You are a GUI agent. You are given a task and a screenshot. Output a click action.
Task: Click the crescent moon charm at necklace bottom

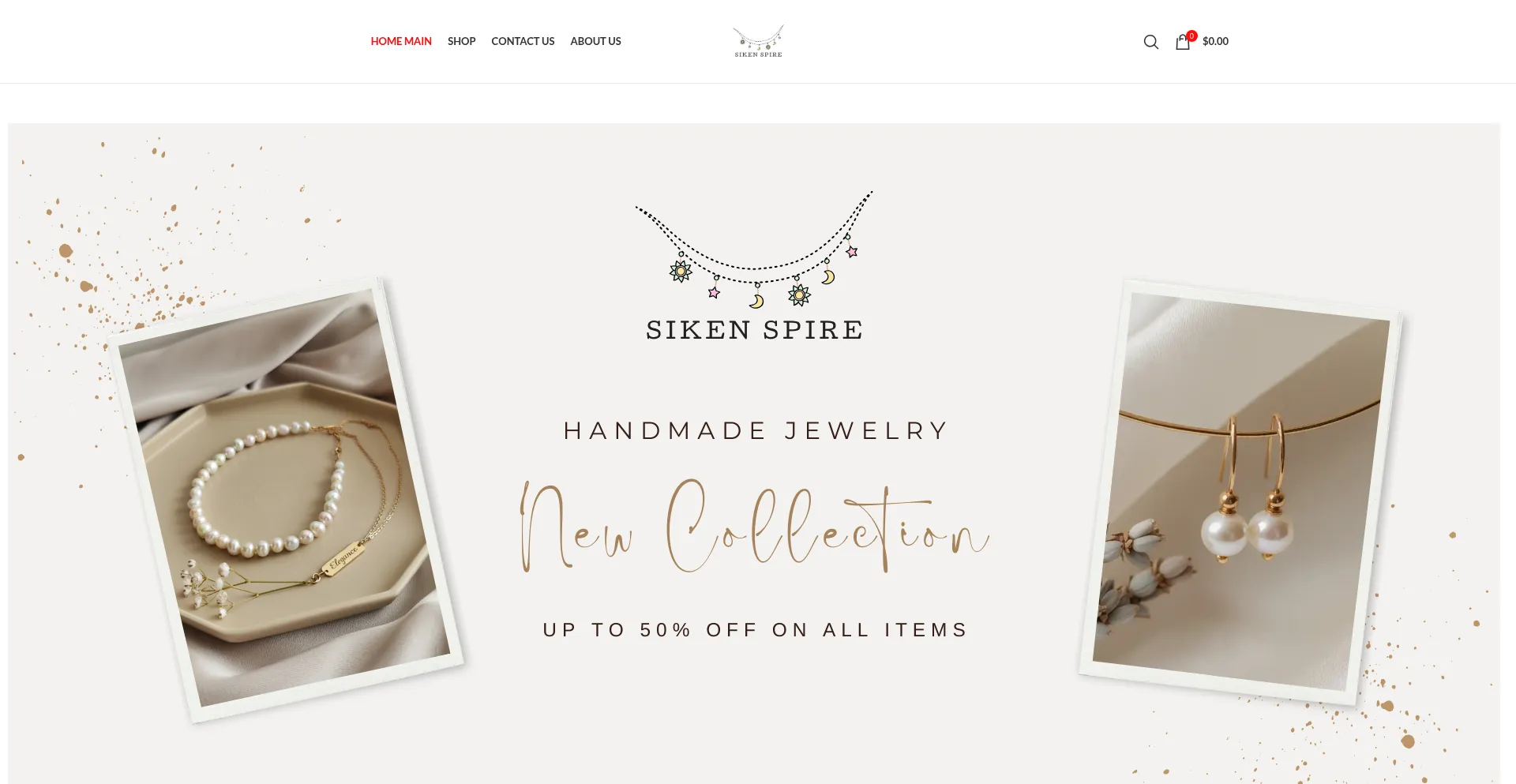pyautogui.click(x=756, y=301)
